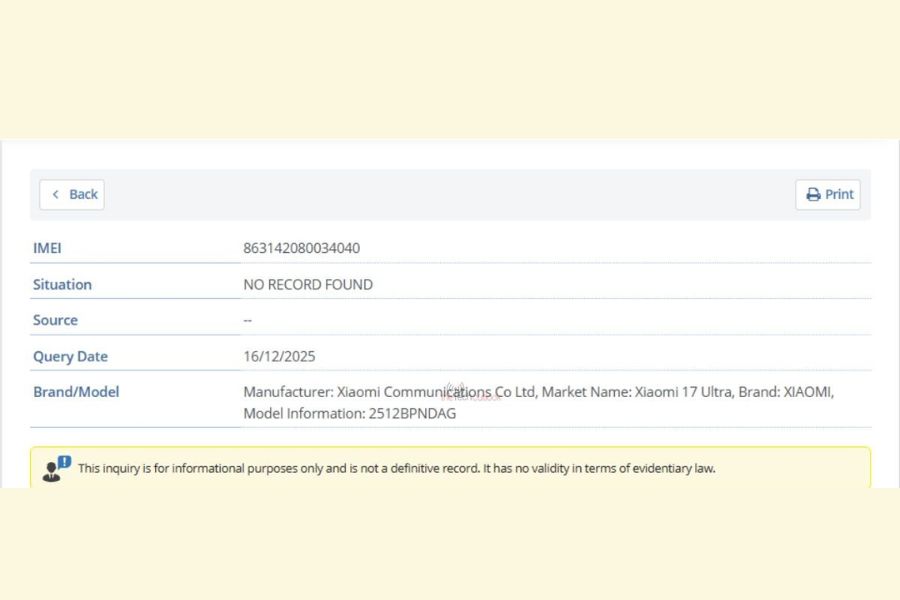Select the Query Date field label

point(70,356)
